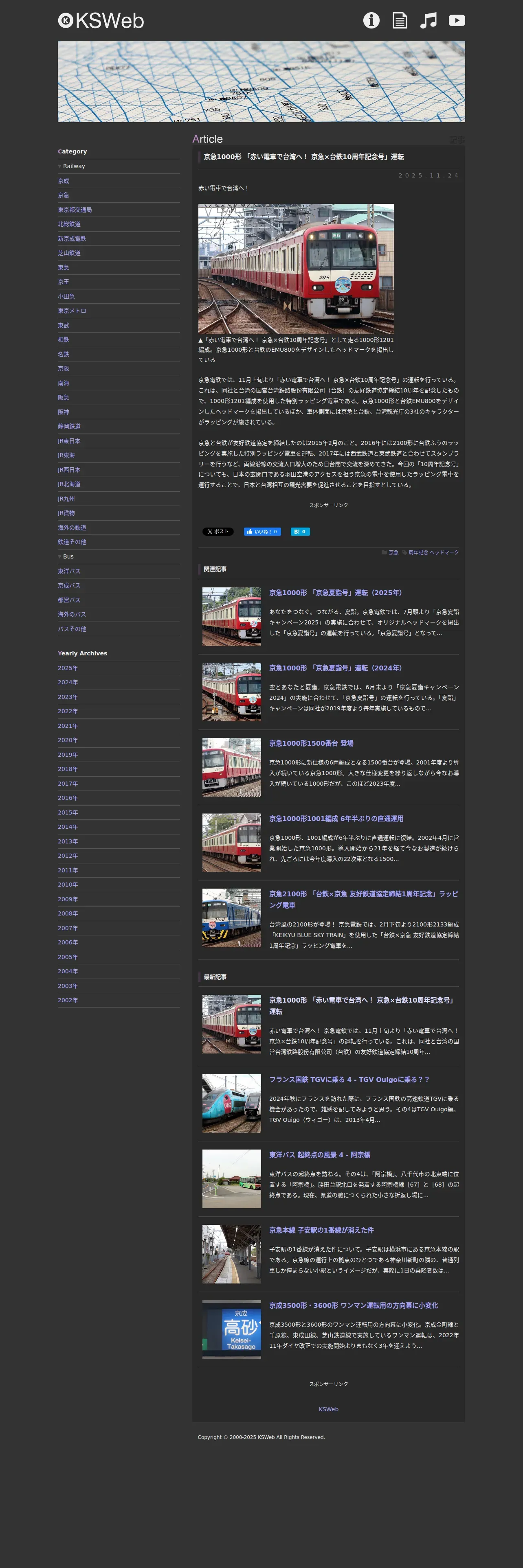Open the 京成 railway category
523x1568 pixels.
point(63,181)
